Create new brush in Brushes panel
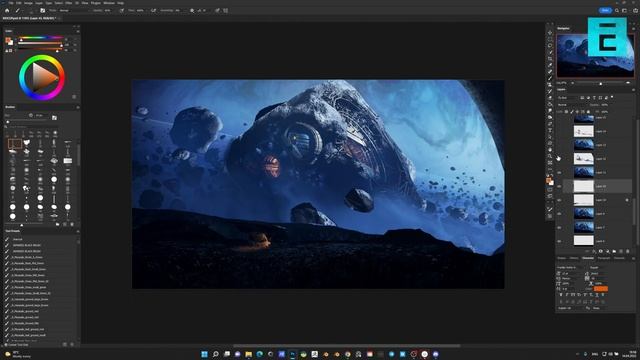 pyautogui.click(x=64, y=224)
